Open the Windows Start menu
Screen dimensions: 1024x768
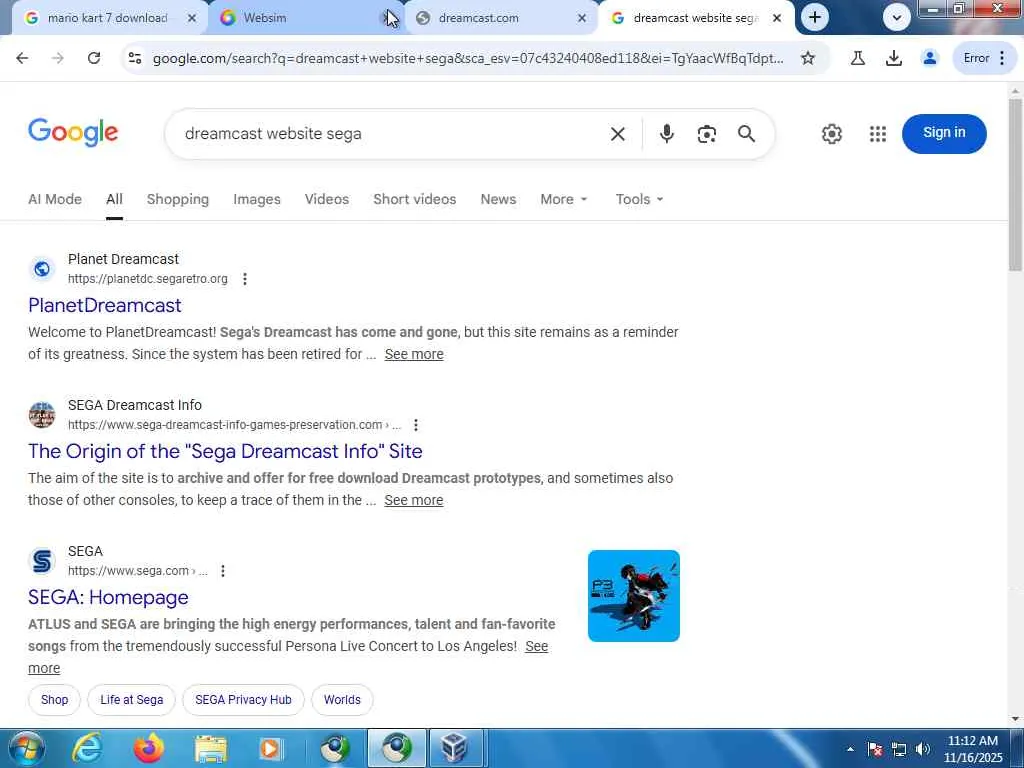27,748
